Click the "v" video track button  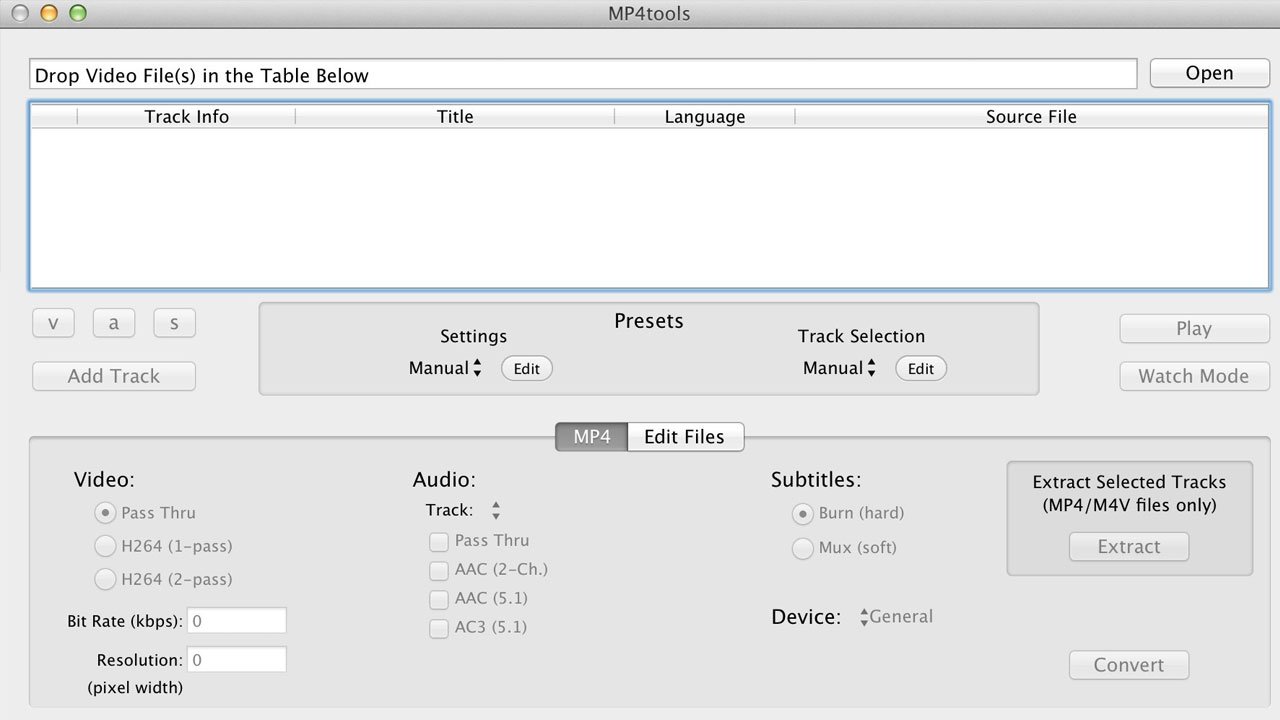tap(53, 322)
